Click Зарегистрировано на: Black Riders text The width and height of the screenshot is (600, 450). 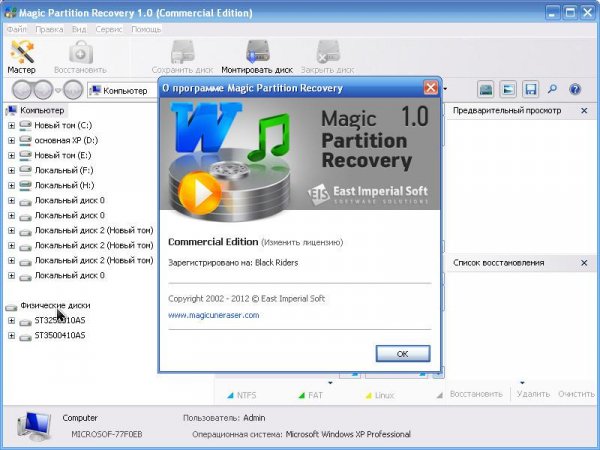coord(233,262)
